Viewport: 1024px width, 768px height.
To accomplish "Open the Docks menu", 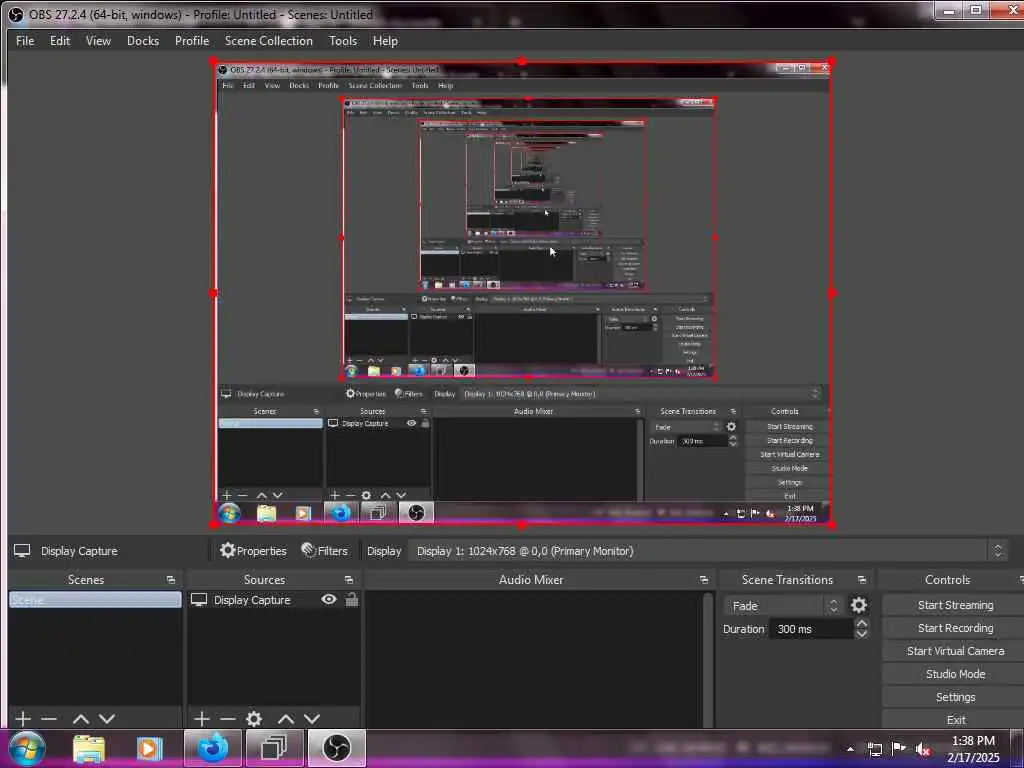I will (x=143, y=40).
